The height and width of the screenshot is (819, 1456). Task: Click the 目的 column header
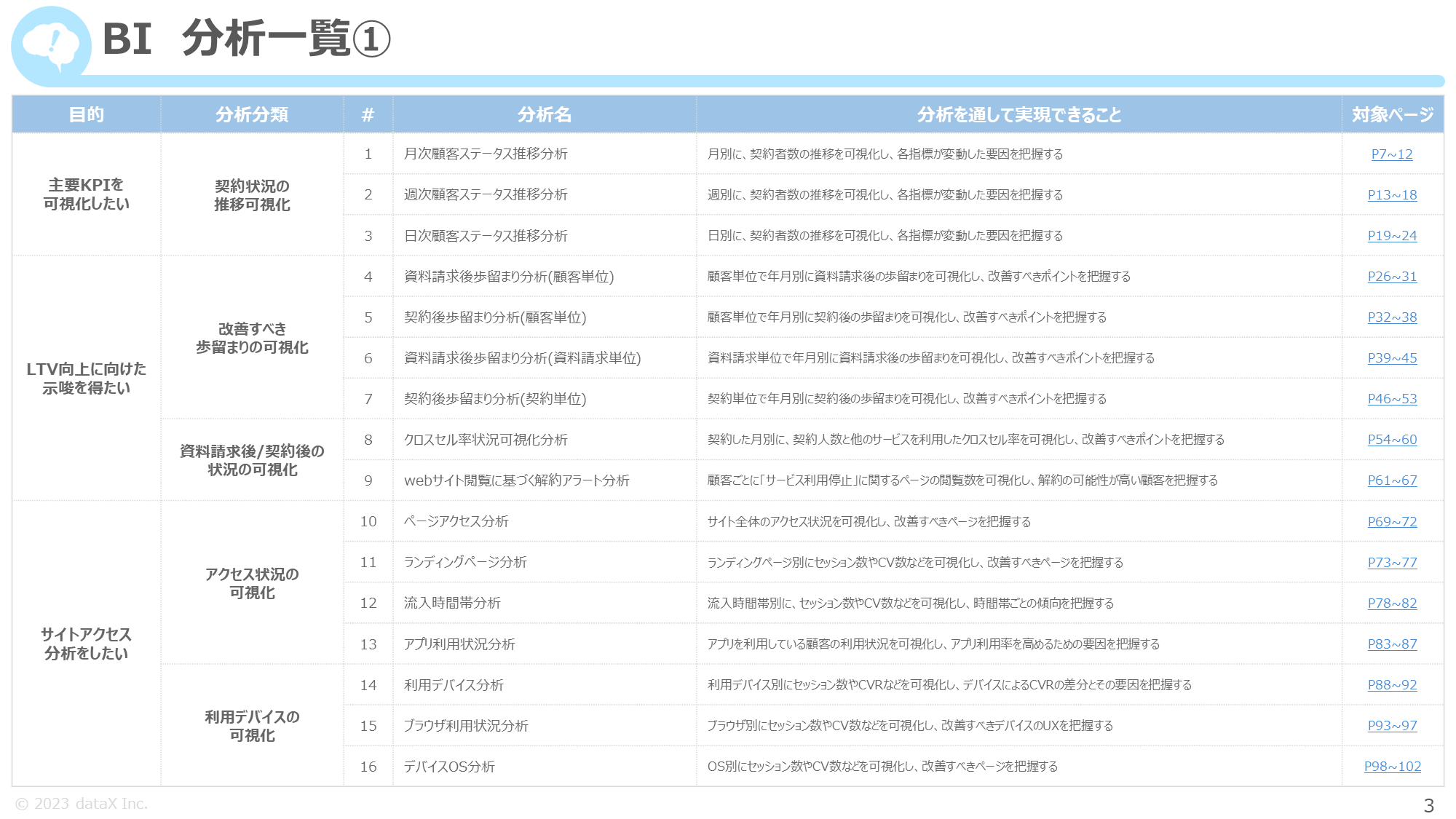[x=87, y=114]
